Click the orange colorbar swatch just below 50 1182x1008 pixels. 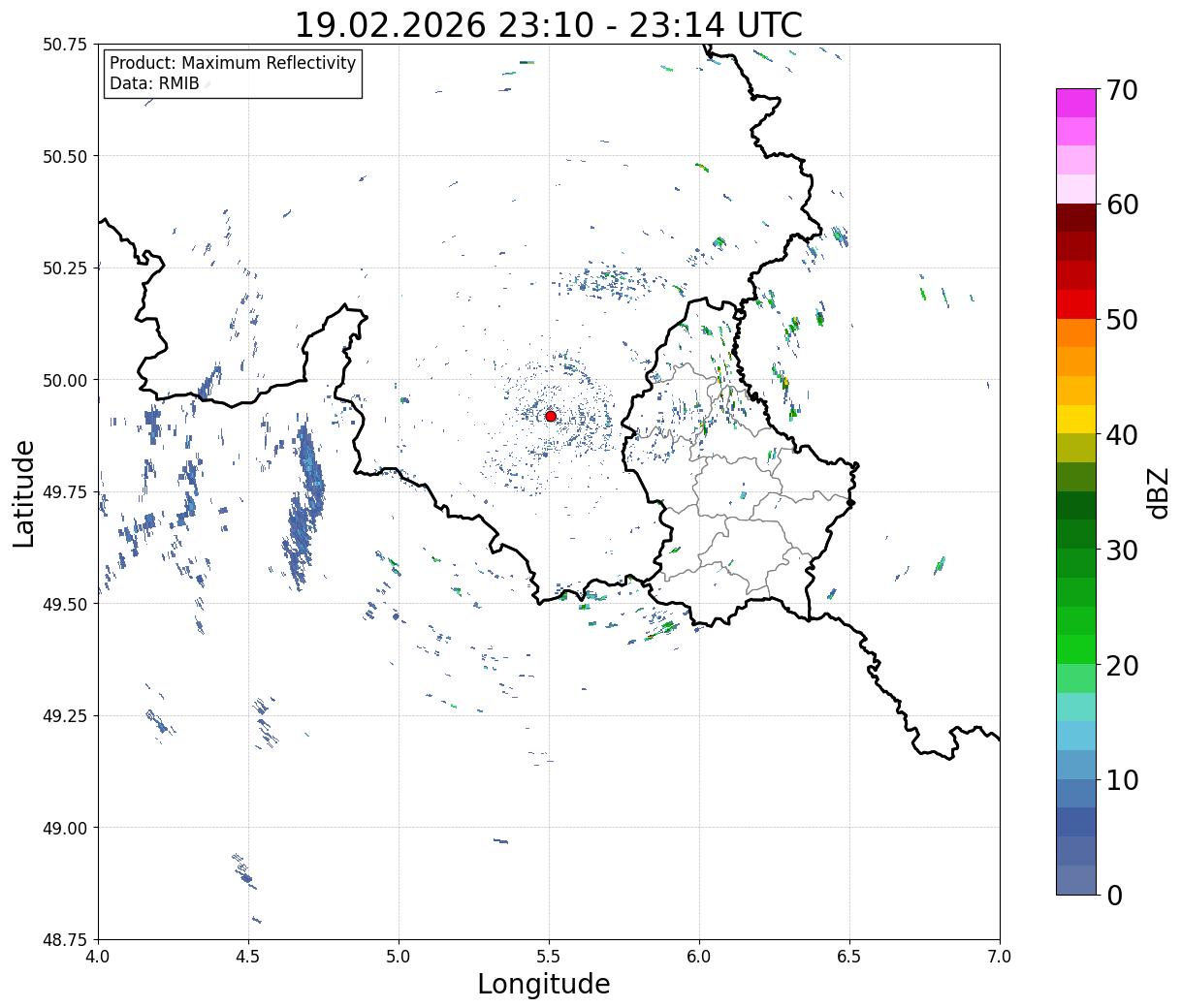pyautogui.click(x=1076, y=332)
